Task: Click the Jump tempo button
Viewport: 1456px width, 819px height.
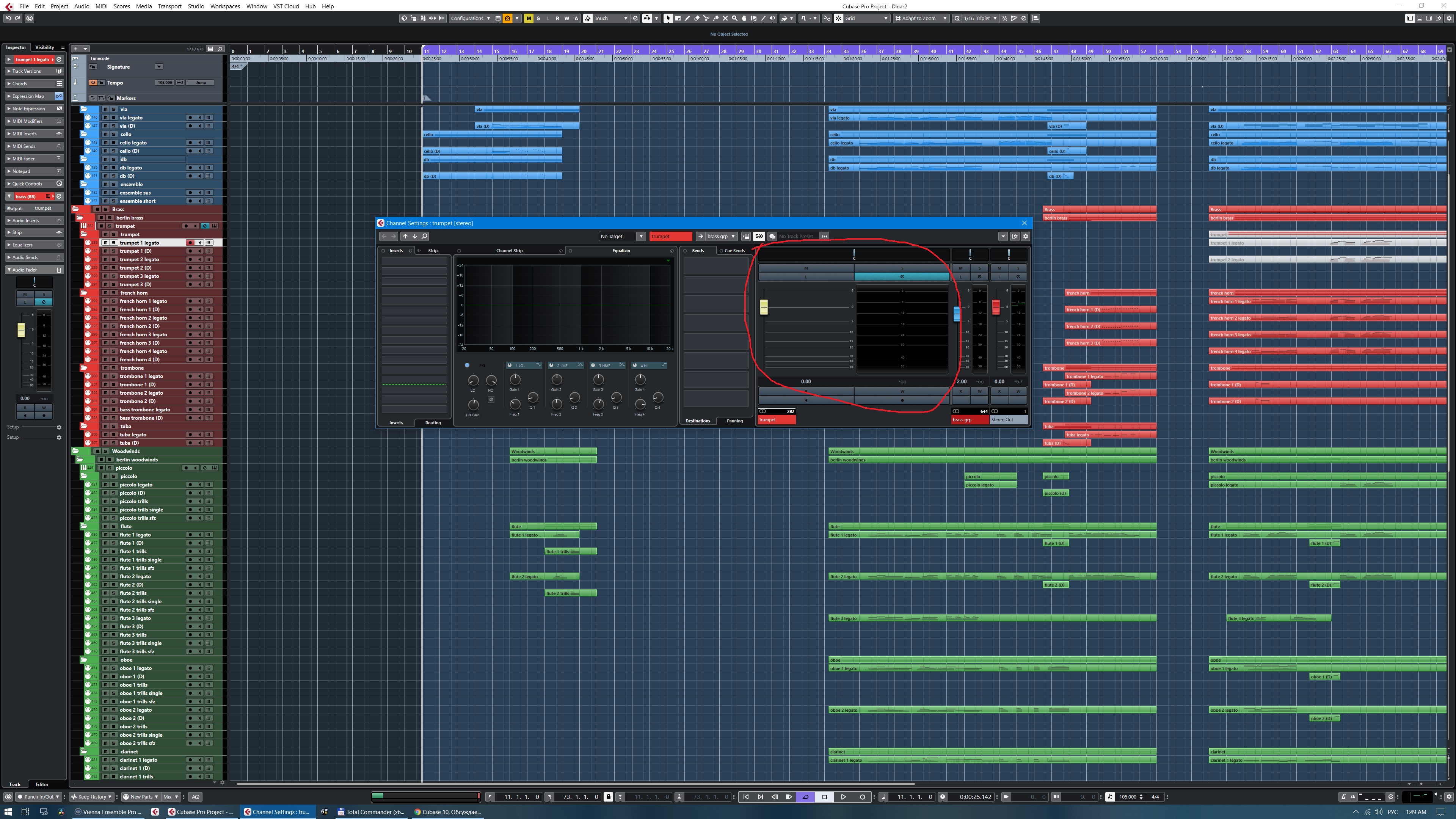Action: [x=201, y=83]
